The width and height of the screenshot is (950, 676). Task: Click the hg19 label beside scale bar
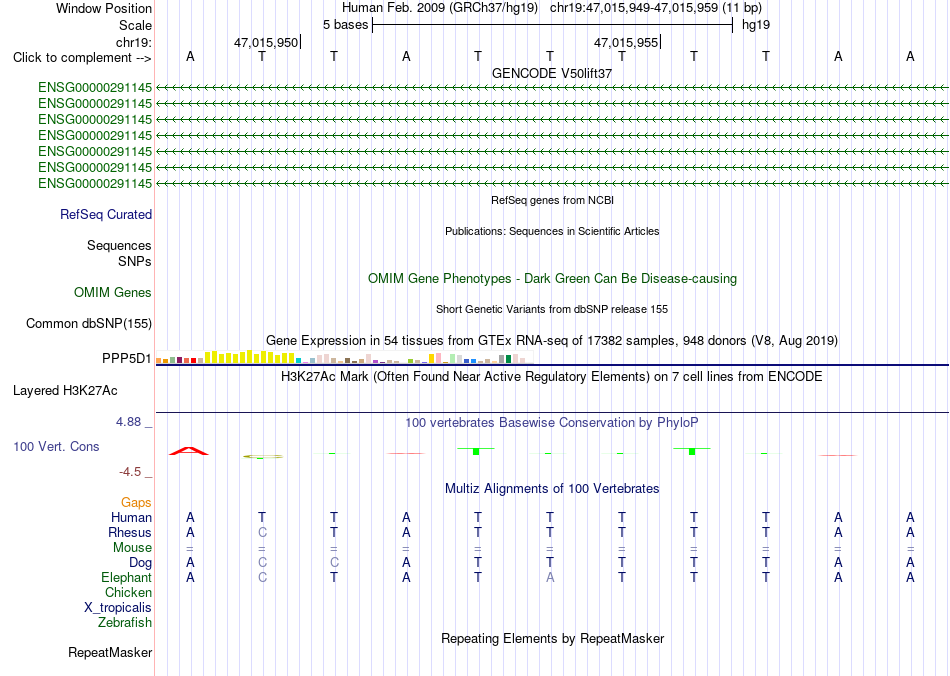[x=756, y=25]
